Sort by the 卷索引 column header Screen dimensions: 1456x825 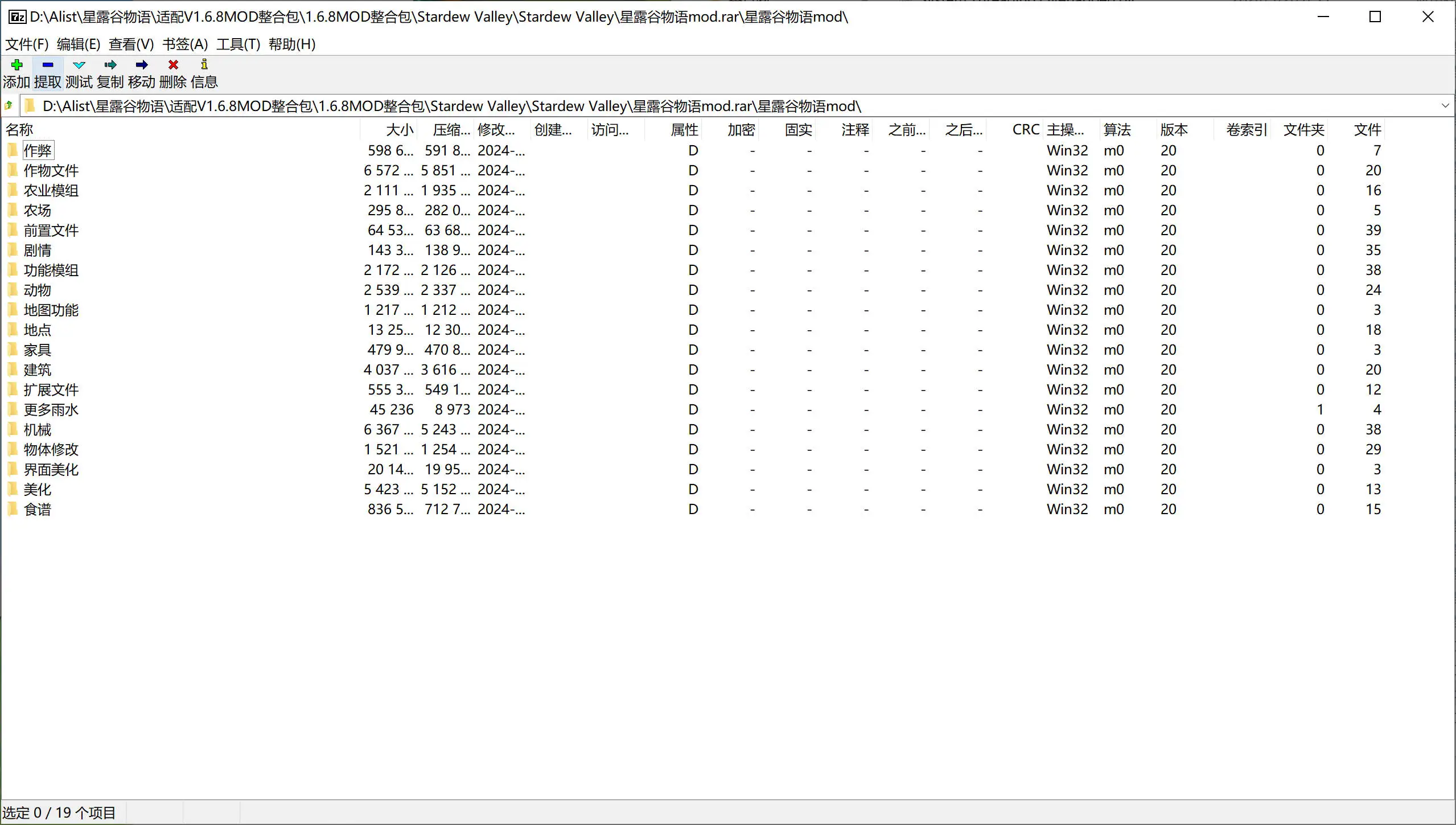pyautogui.click(x=1243, y=130)
